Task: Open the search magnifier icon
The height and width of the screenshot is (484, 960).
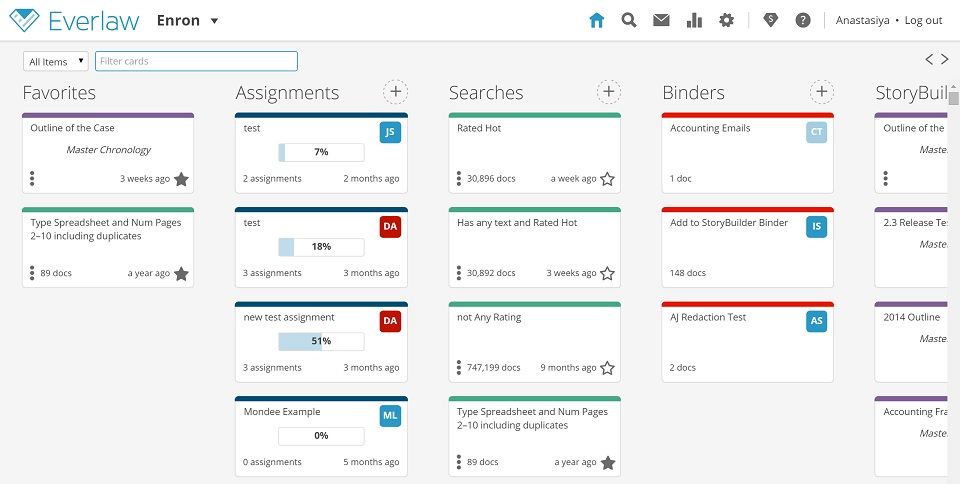Action: [629, 20]
